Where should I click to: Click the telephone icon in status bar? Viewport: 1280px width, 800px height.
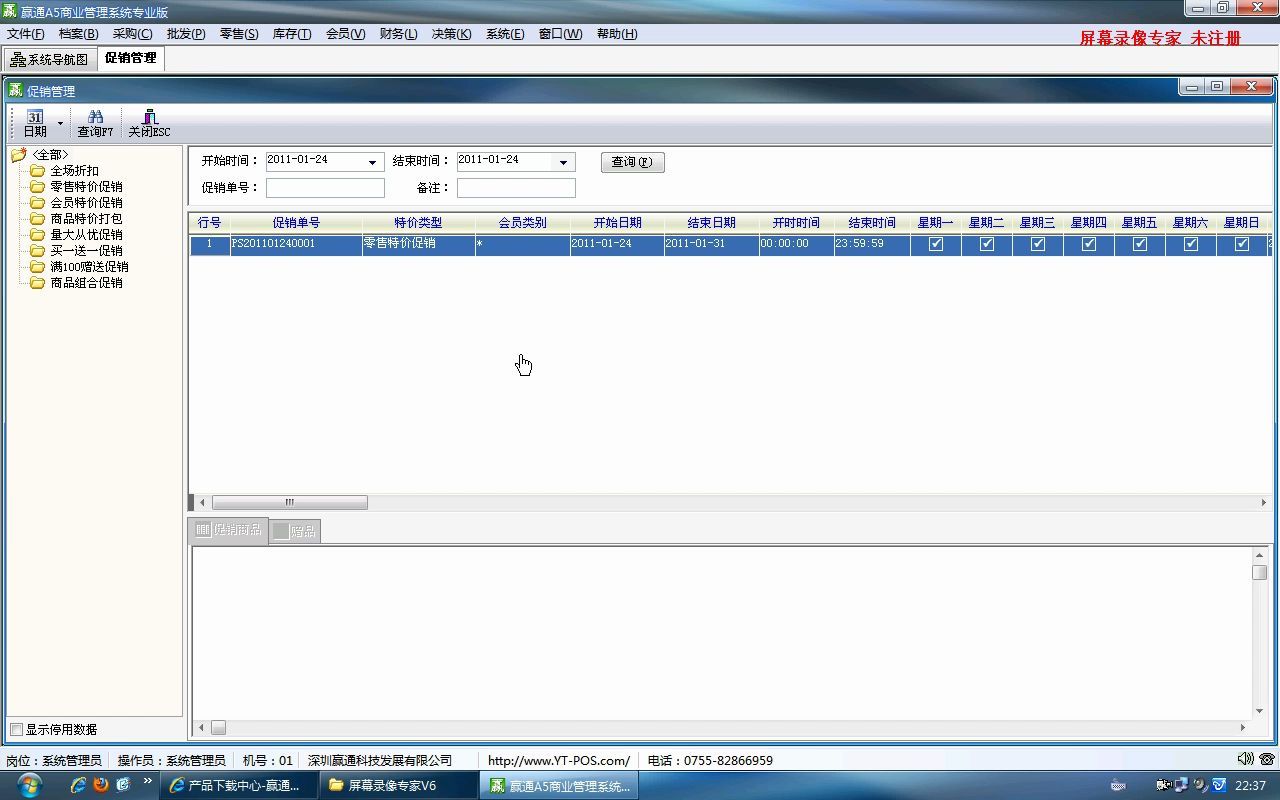pyautogui.click(x=1267, y=760)
